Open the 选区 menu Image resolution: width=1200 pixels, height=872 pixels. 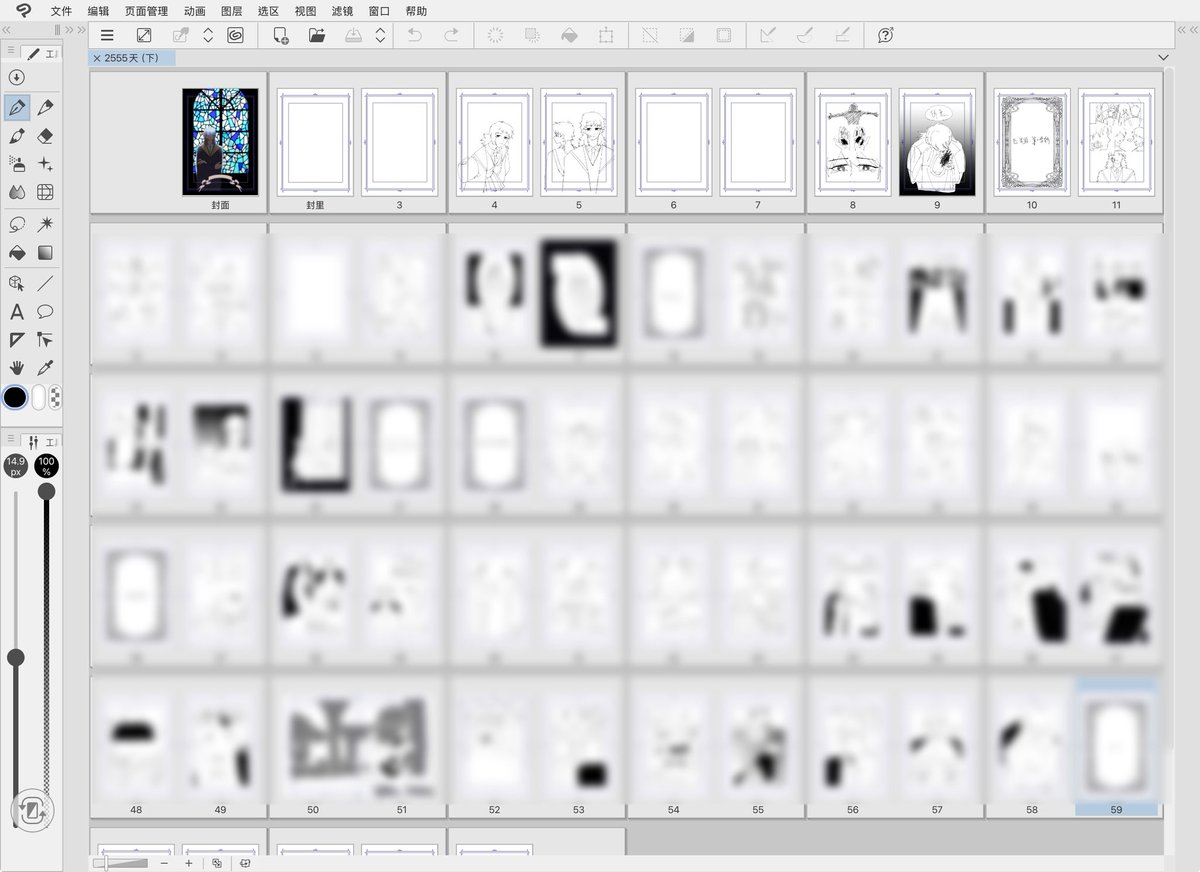(x=268, y=11)
